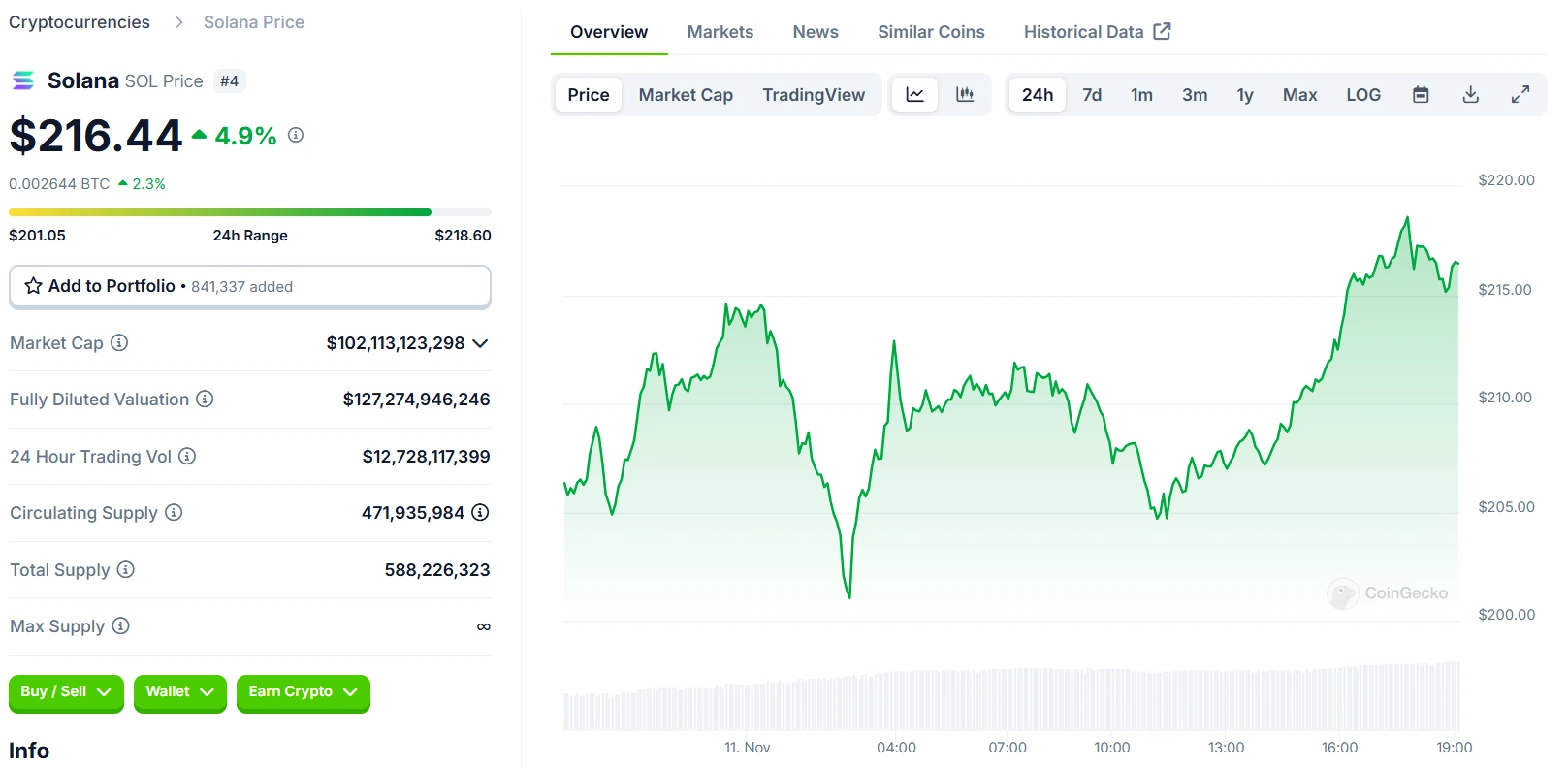Open the Wallet dropdown
The height and width of the screenshot is (768, 1568).
[x=179, y=692]
